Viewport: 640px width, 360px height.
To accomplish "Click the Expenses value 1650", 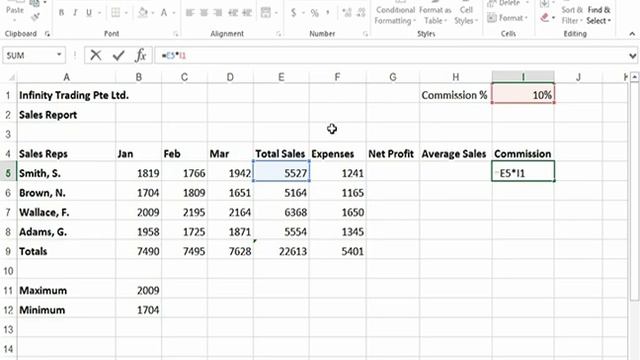I will (x=338, y=212).
